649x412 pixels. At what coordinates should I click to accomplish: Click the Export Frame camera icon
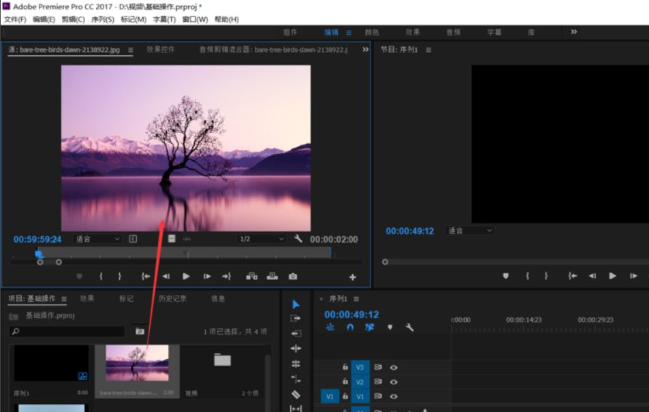coord(293,276)
